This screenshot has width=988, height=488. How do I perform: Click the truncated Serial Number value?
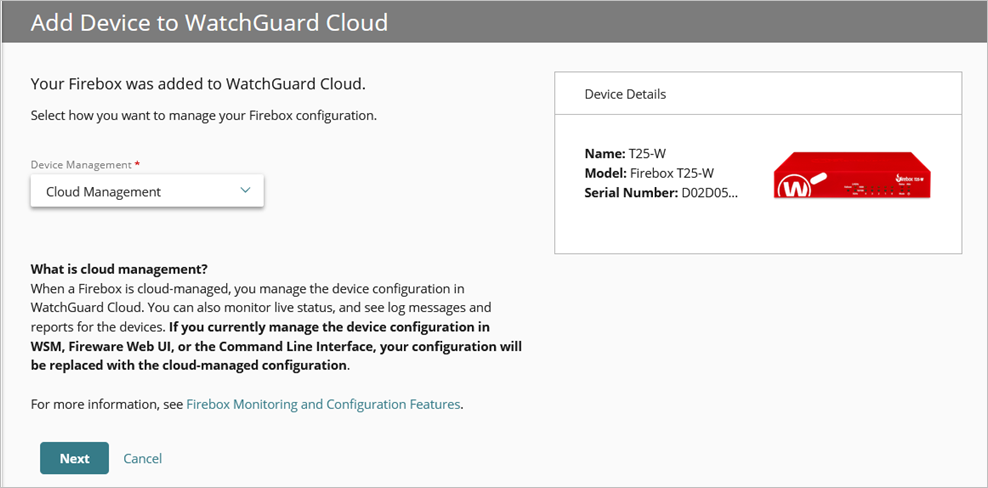tap(709, 192)
